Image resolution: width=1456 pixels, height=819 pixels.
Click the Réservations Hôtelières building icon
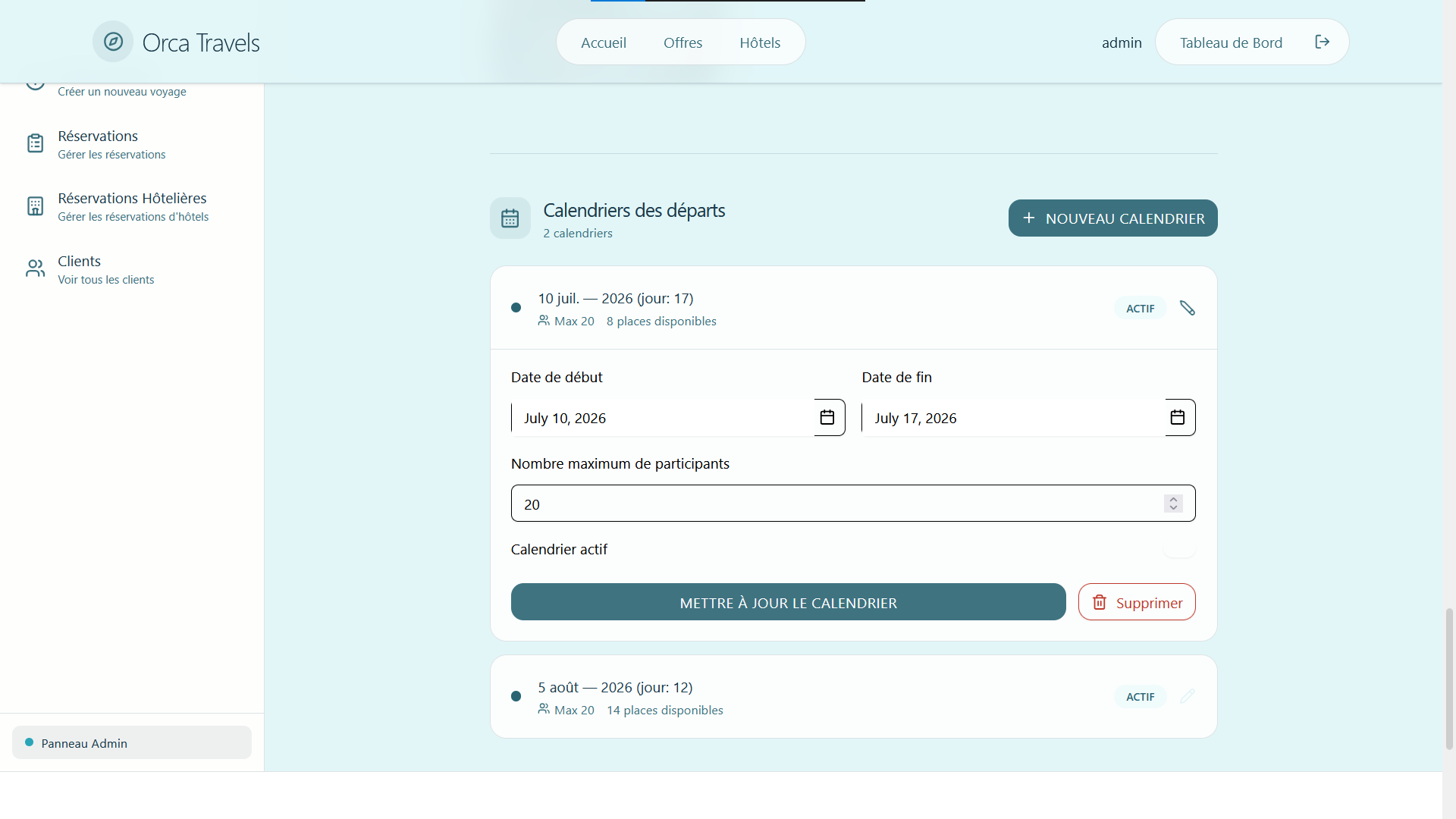coord(36,206)
